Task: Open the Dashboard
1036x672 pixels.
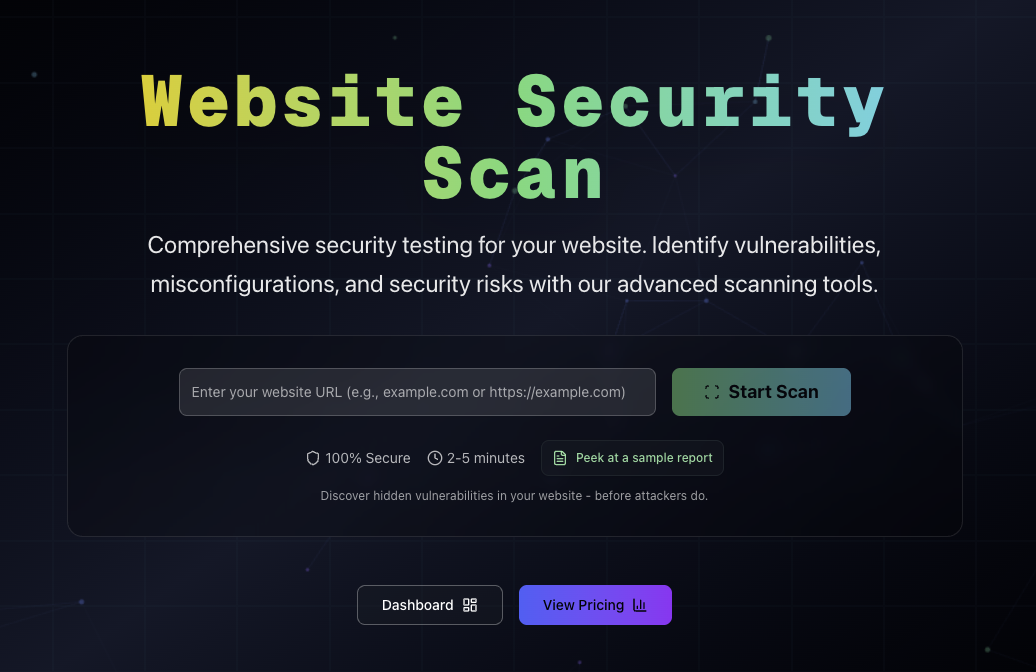Action: point(429,605)
